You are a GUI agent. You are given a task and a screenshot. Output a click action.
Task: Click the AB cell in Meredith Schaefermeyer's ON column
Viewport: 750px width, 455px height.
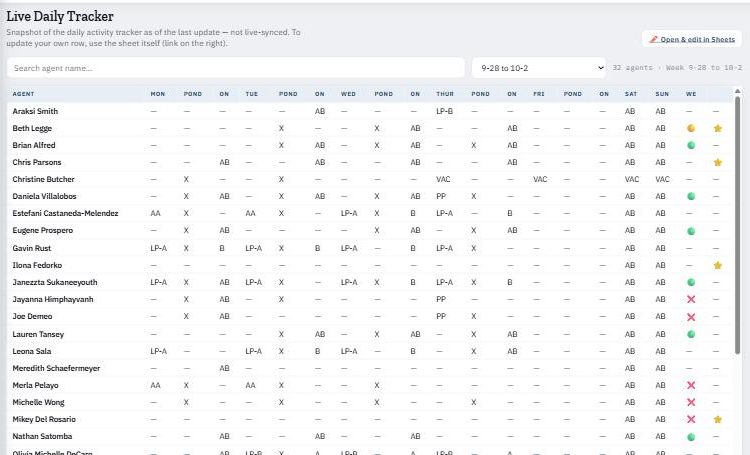coord(224,368)
